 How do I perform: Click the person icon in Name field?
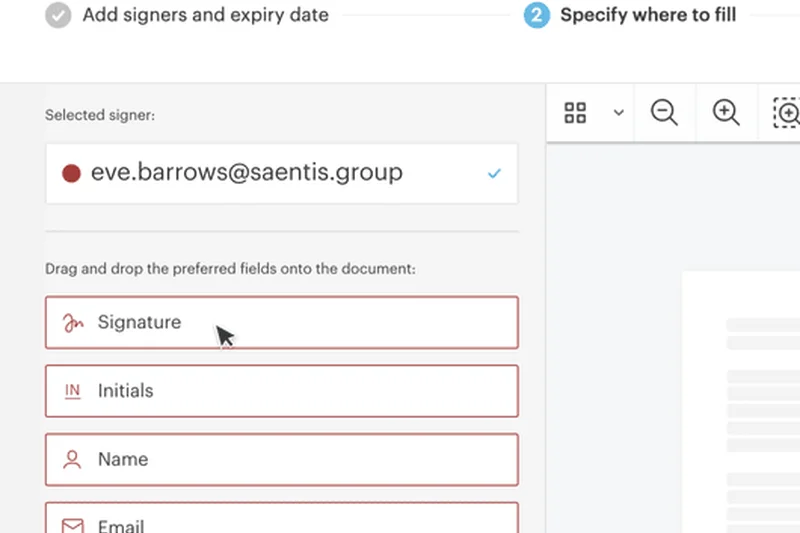click(72, 460)
